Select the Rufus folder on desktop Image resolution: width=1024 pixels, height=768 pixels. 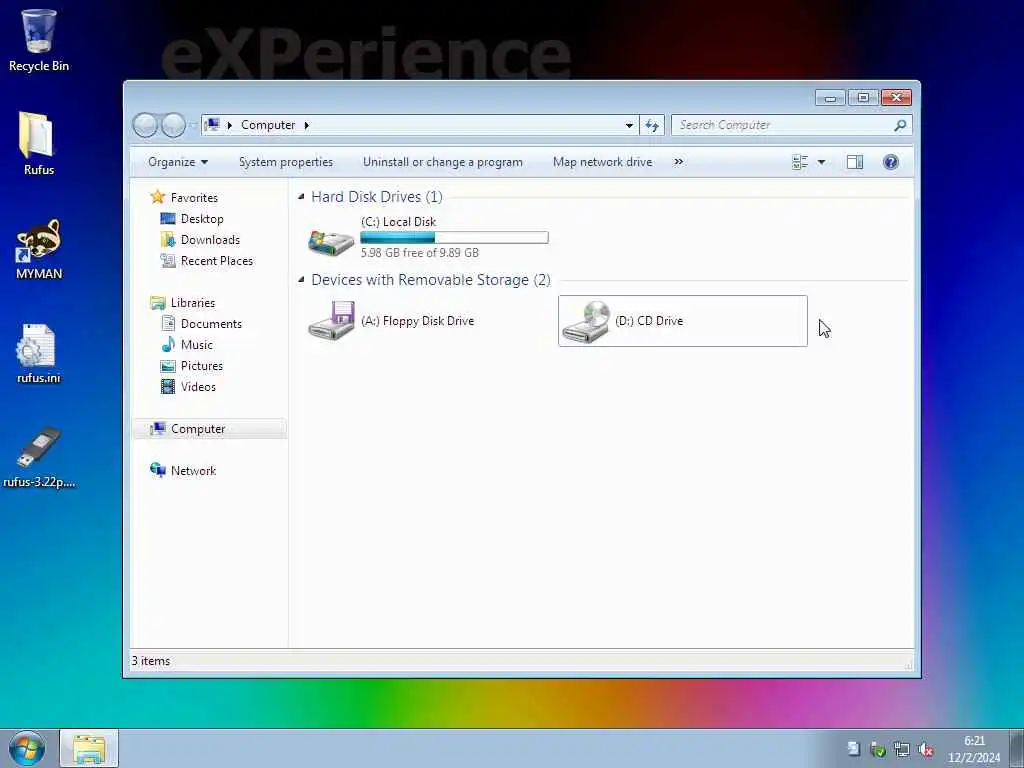click(x=37, y=135)
